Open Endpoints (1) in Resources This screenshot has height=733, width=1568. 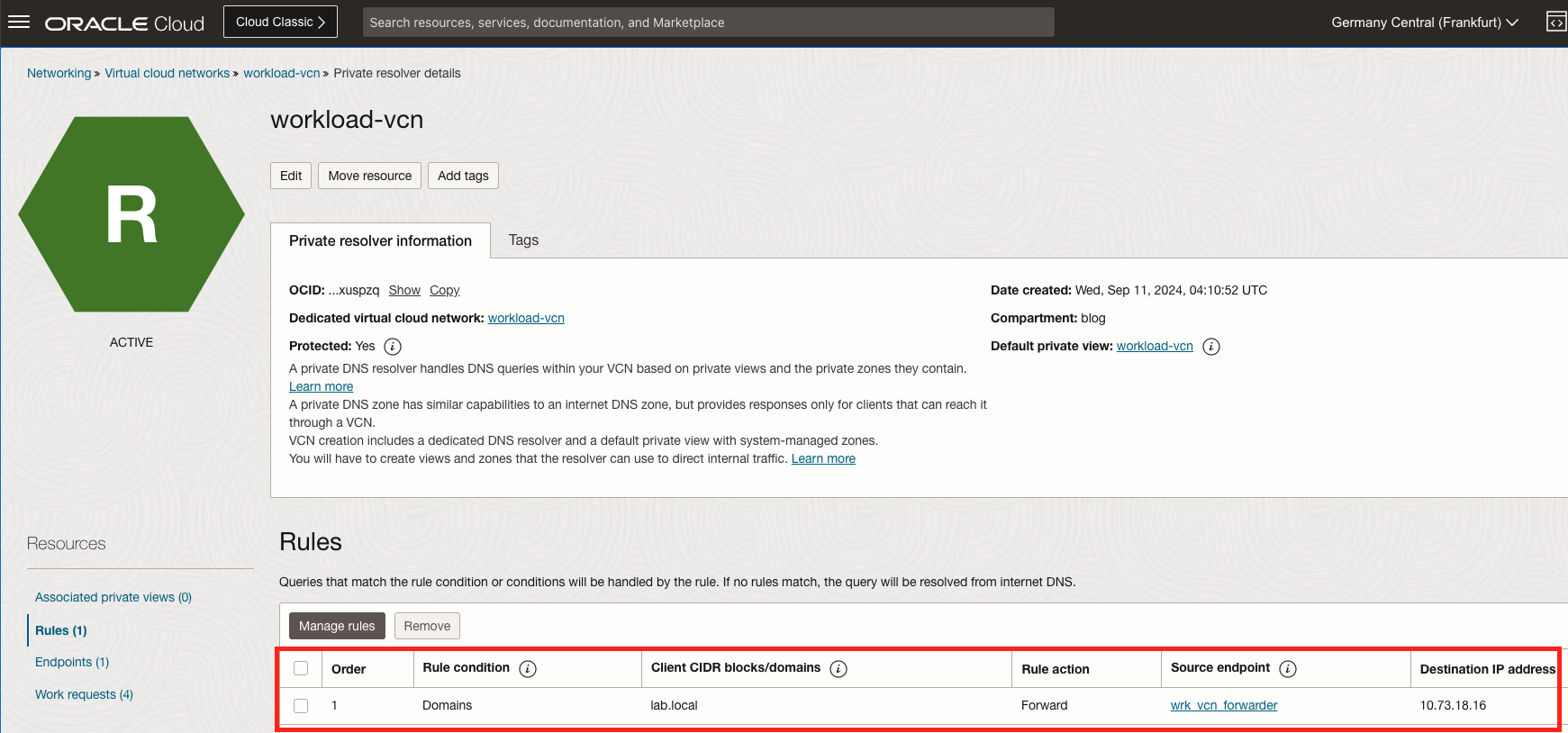click(x=72, y=662)
